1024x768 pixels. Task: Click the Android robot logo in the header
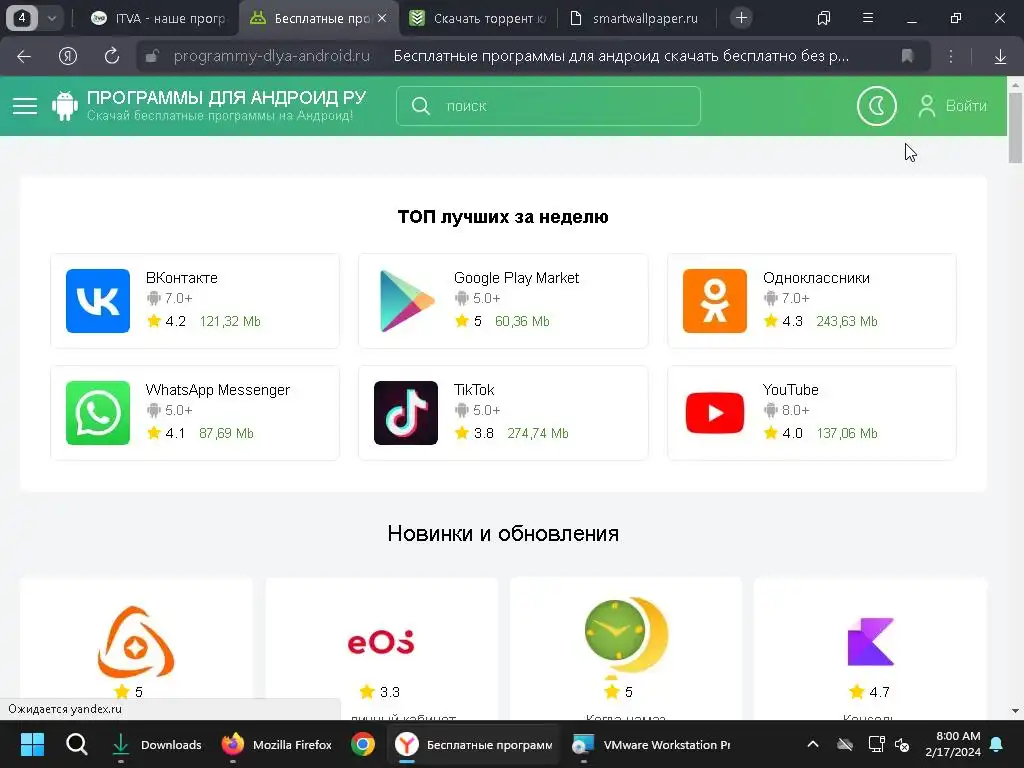click(65, 106)
